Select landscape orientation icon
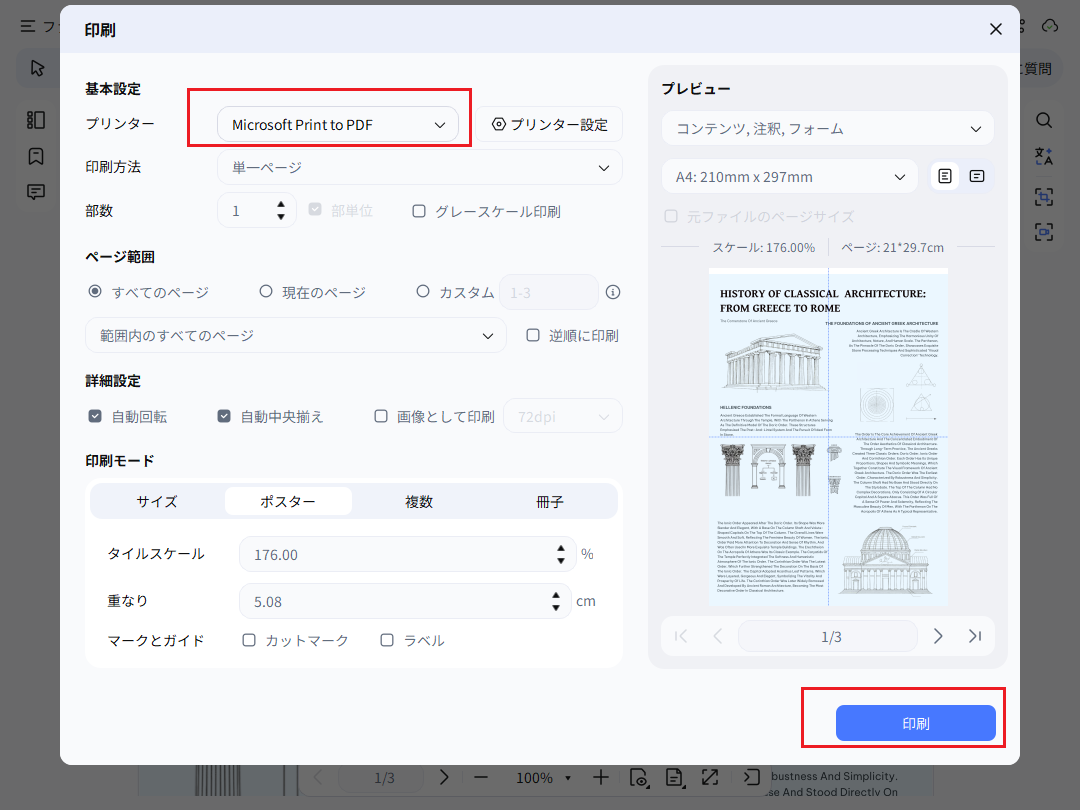Screen dimensions: 1080x810 click(977, 176)
